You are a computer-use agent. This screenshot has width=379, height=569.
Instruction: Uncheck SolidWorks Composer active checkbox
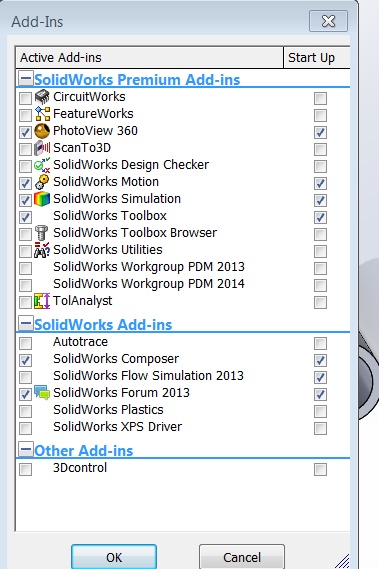25,360
